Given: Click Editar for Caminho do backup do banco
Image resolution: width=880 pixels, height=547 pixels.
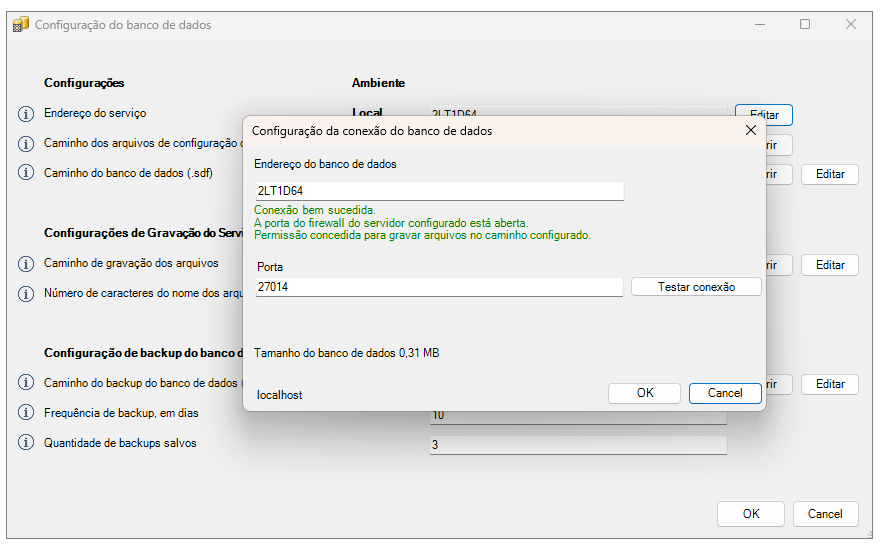Looking at the screenshot, I should coord(830,384).
